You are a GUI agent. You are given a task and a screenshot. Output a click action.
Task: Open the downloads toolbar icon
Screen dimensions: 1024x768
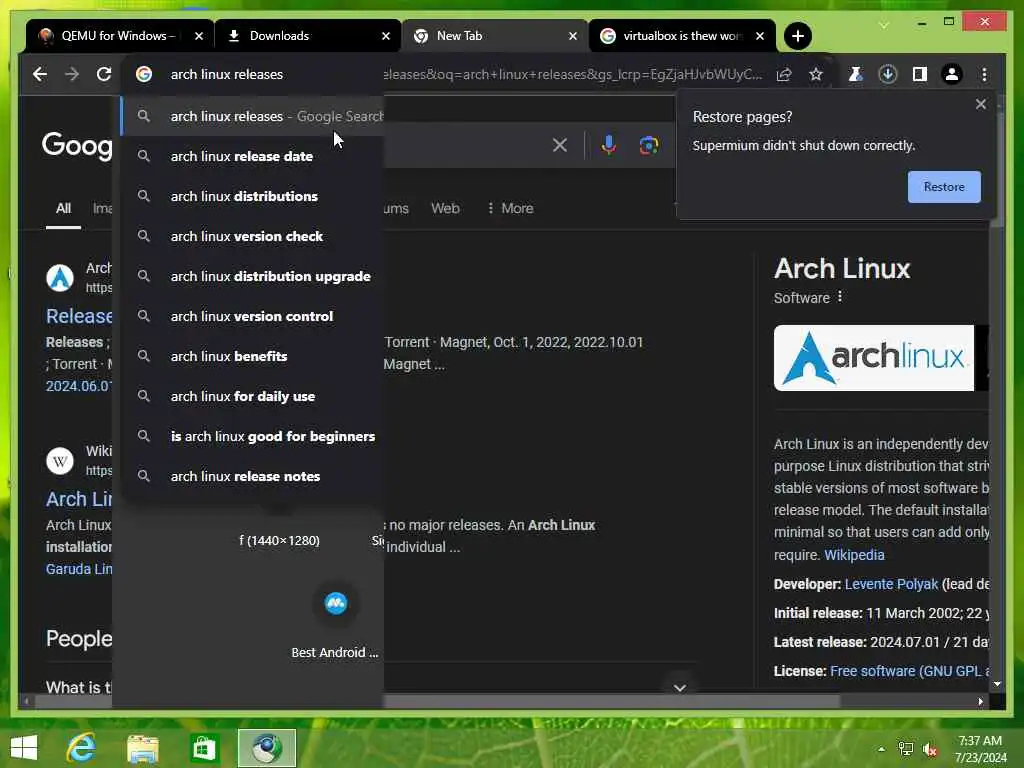(888, 74)
